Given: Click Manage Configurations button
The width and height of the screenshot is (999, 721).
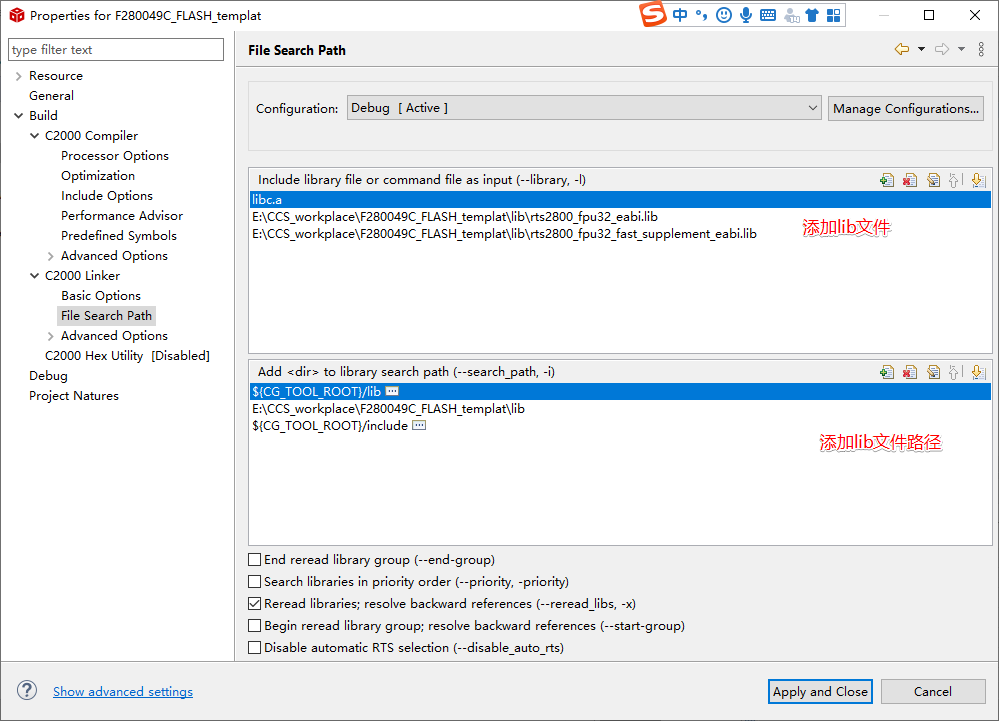Looking at the screenshot, I should (905, 108).
